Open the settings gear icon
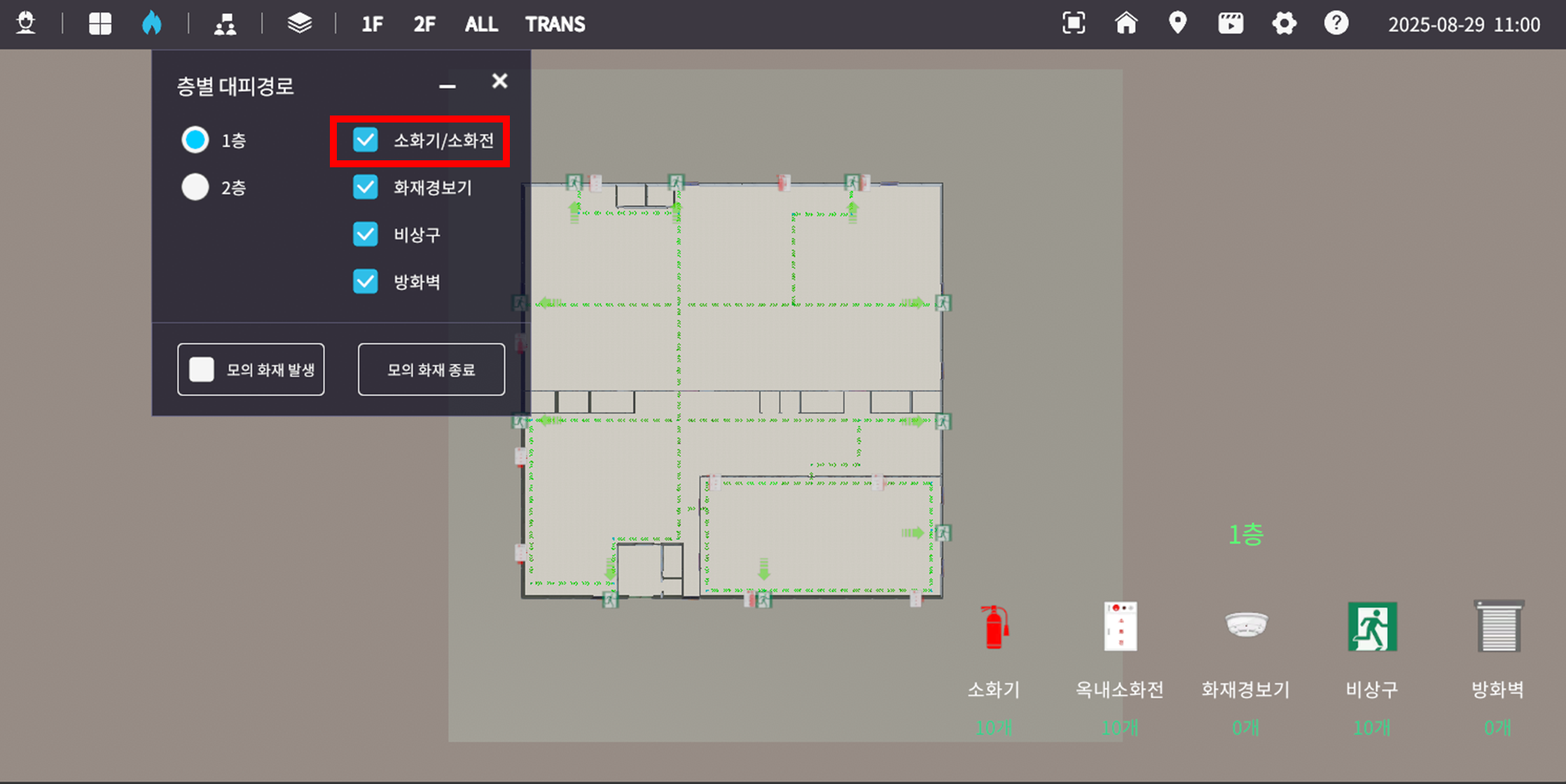 point(1284,24)
